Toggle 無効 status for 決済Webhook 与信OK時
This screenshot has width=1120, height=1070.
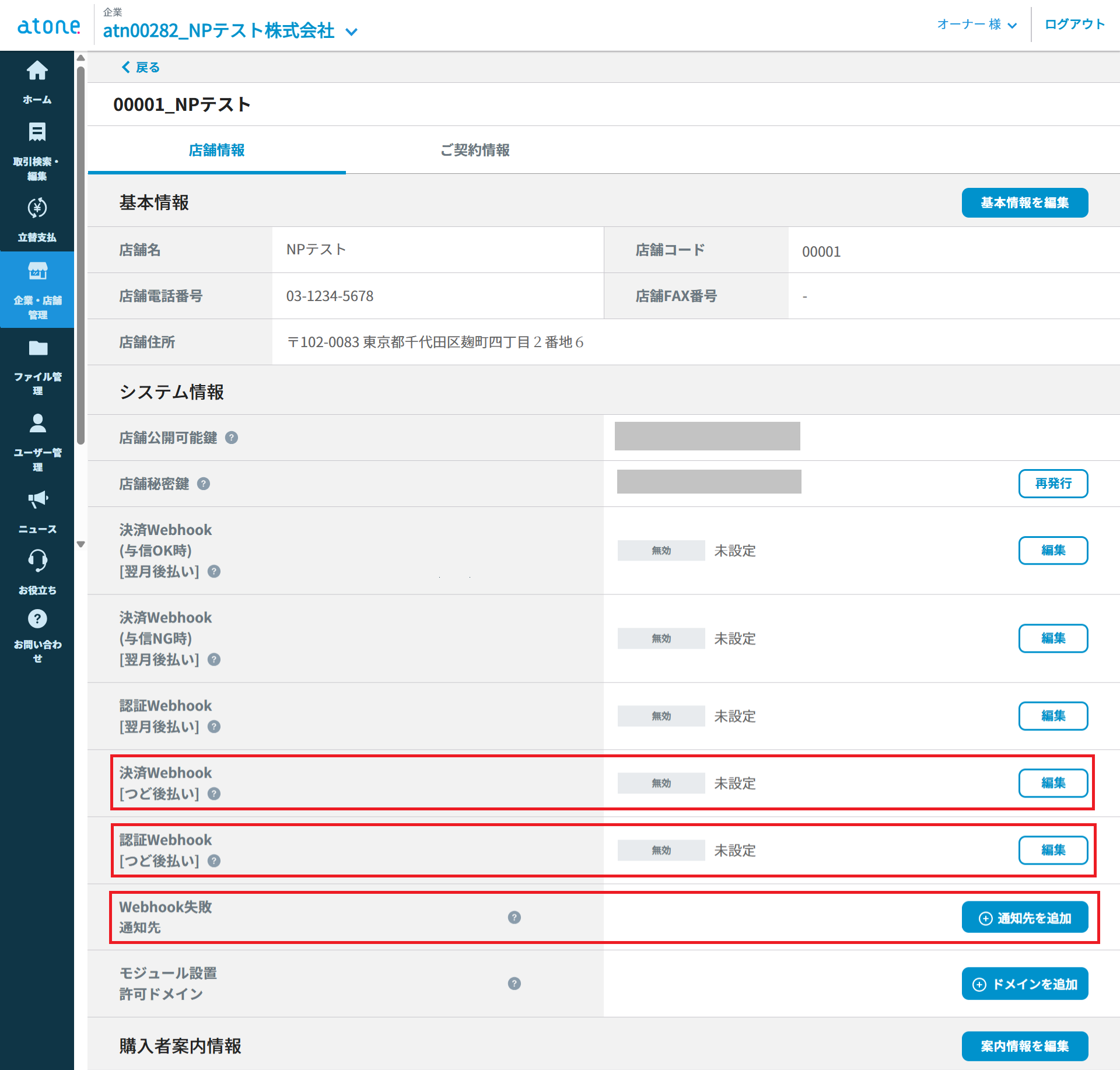661,550
